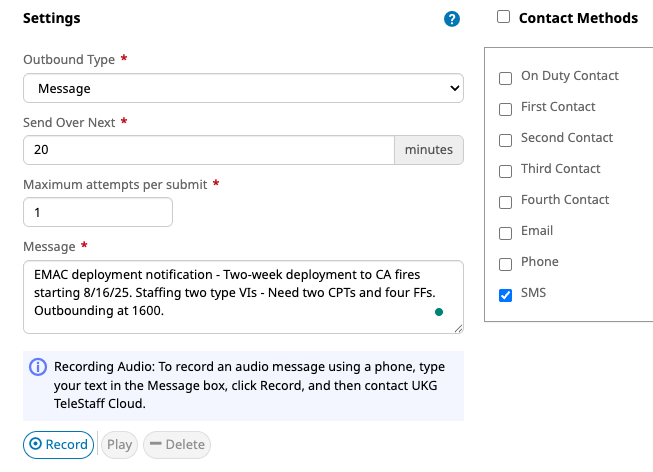Grab the Message box resize handle
653x472 pixels.
pyautogui.click(x=459, y=329)
